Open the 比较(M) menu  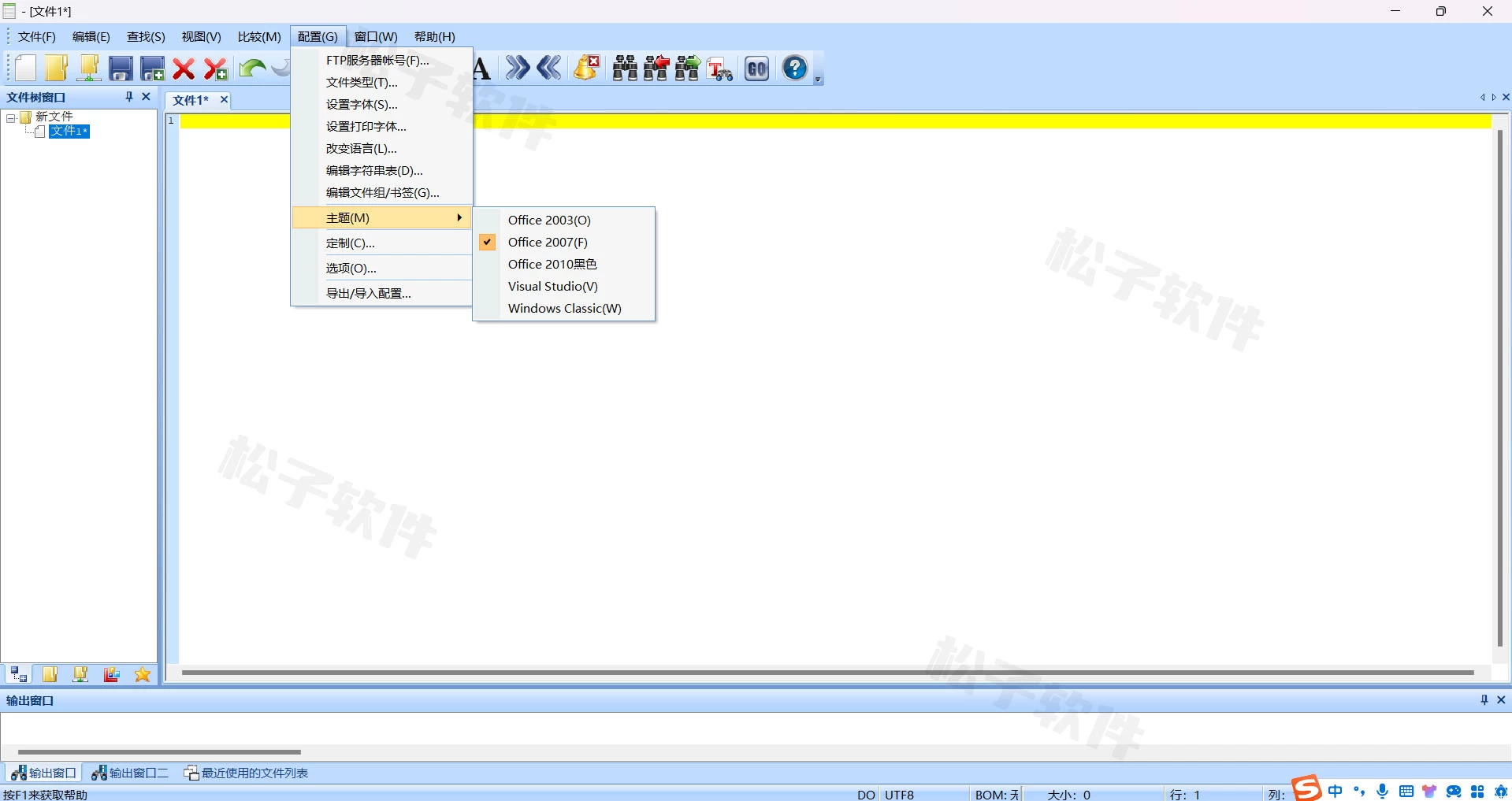coord(259,36)
